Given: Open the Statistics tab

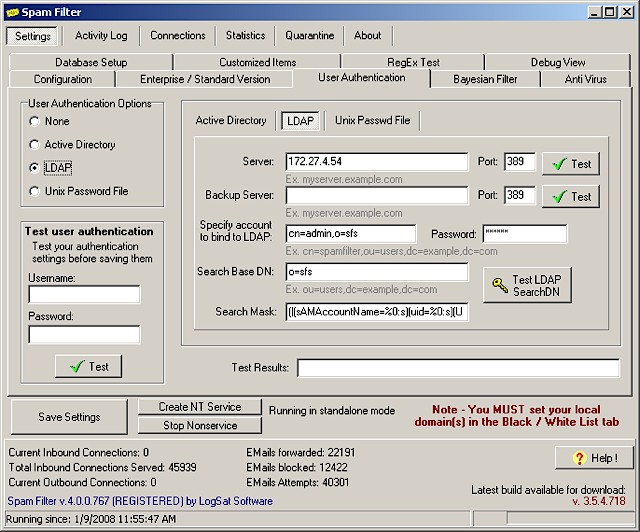Looking at the screenshot, I should tap(245, 36).
